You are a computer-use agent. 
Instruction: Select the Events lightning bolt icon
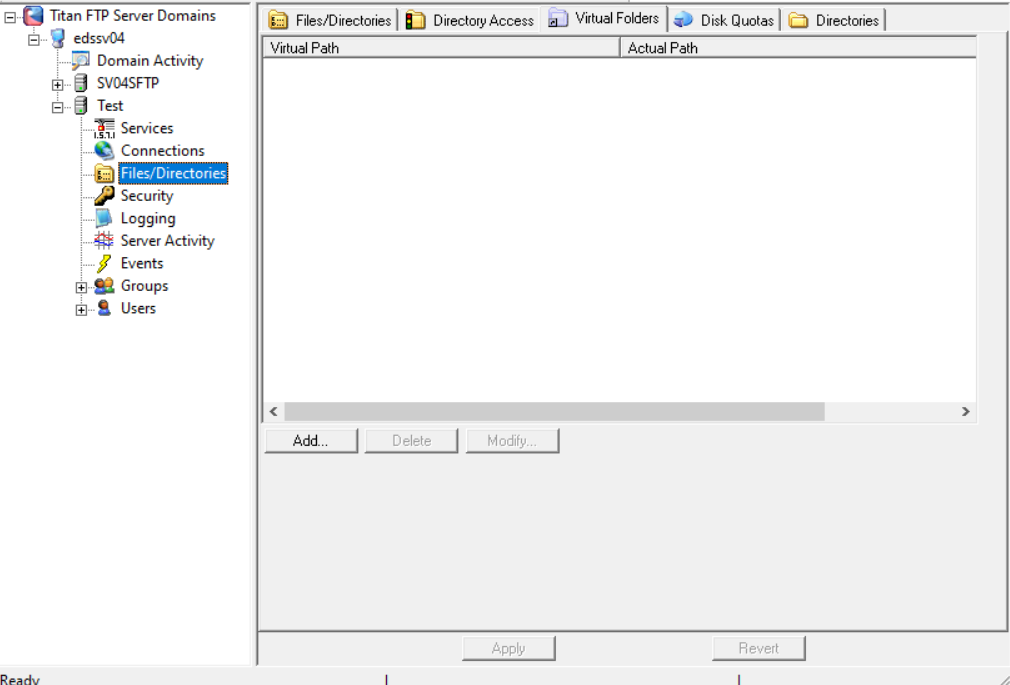[104, 263]
